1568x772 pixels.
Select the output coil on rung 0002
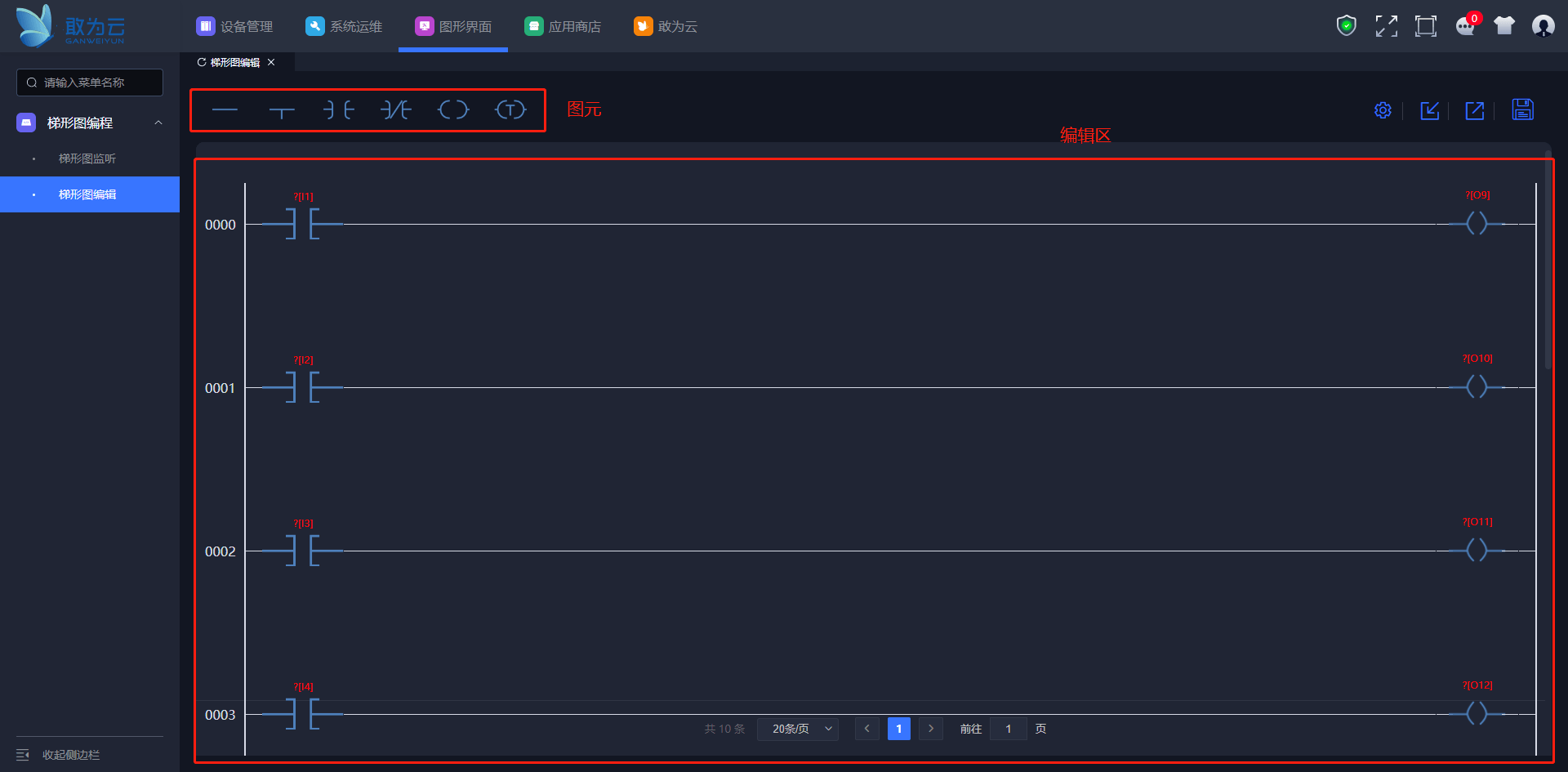(1477, 550)
